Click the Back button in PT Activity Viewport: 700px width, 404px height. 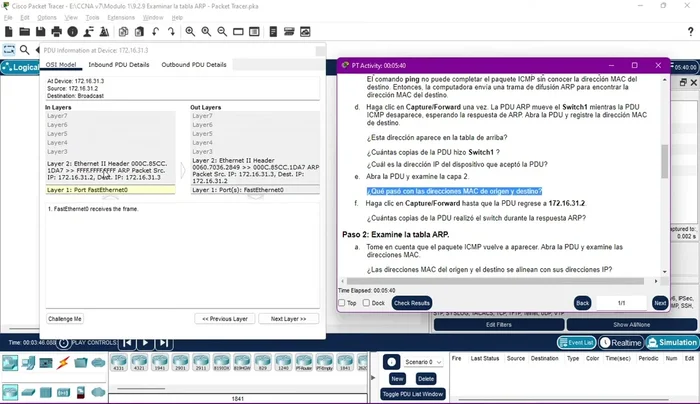(x=582, y=303)
